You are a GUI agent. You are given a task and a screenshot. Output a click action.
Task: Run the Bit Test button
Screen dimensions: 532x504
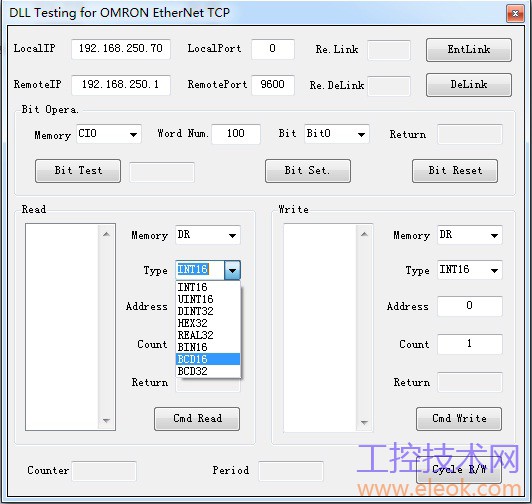[78, 171]
